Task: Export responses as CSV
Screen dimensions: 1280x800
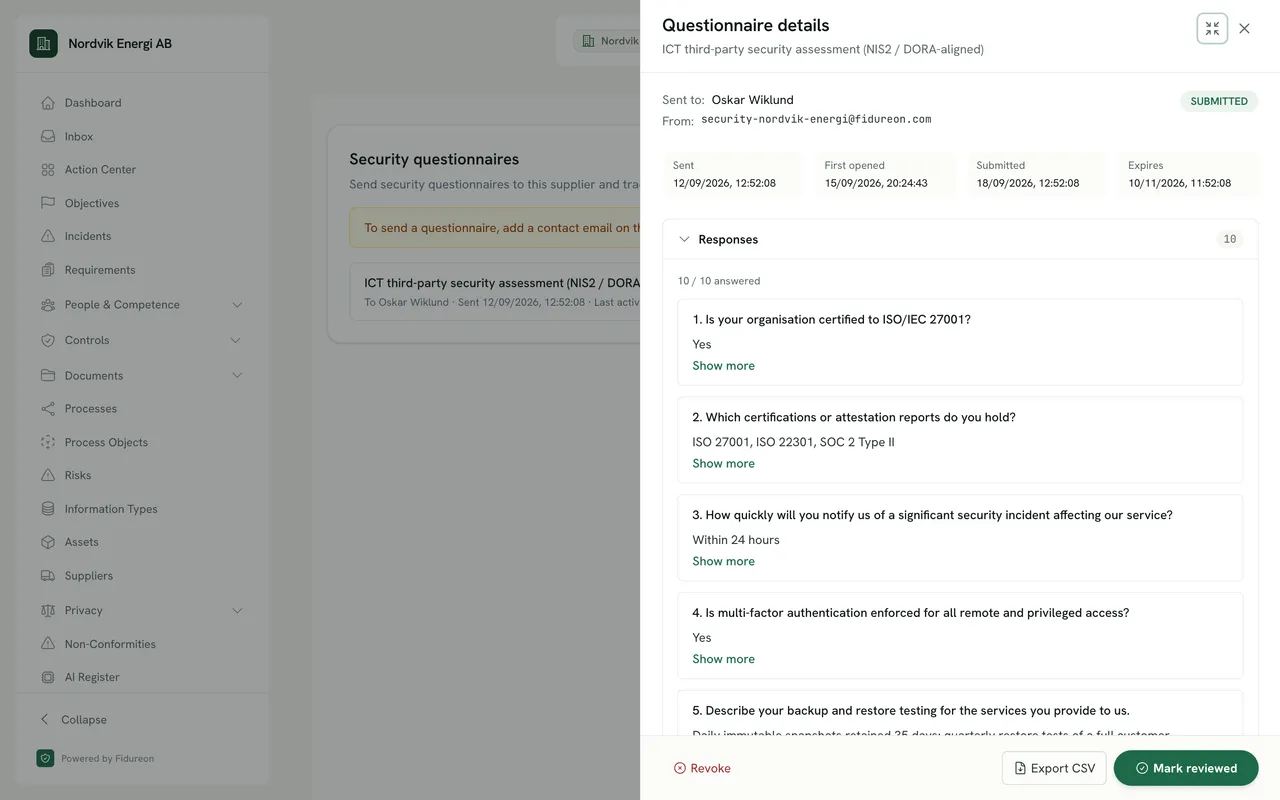Action: click(1054, 768)
